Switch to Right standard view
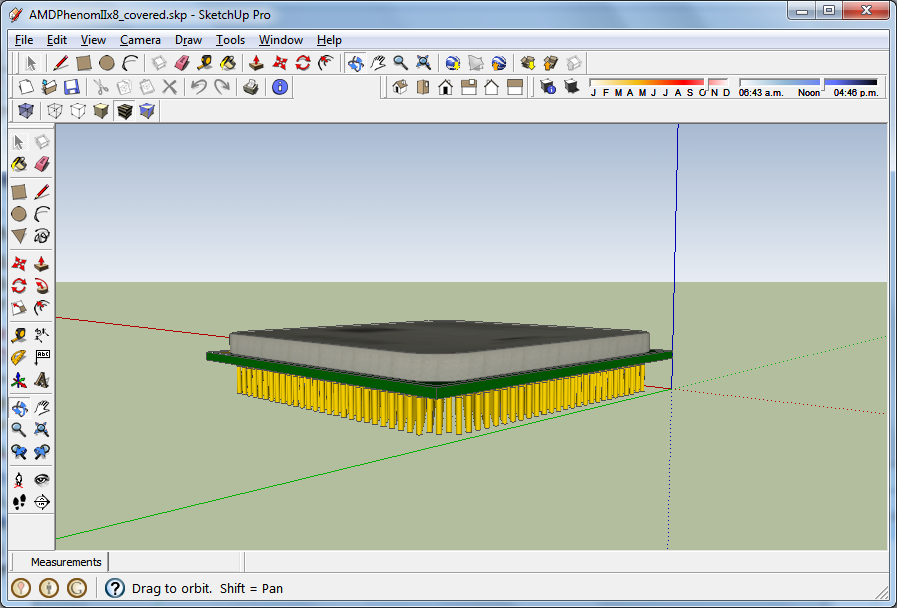 point(469,87)
